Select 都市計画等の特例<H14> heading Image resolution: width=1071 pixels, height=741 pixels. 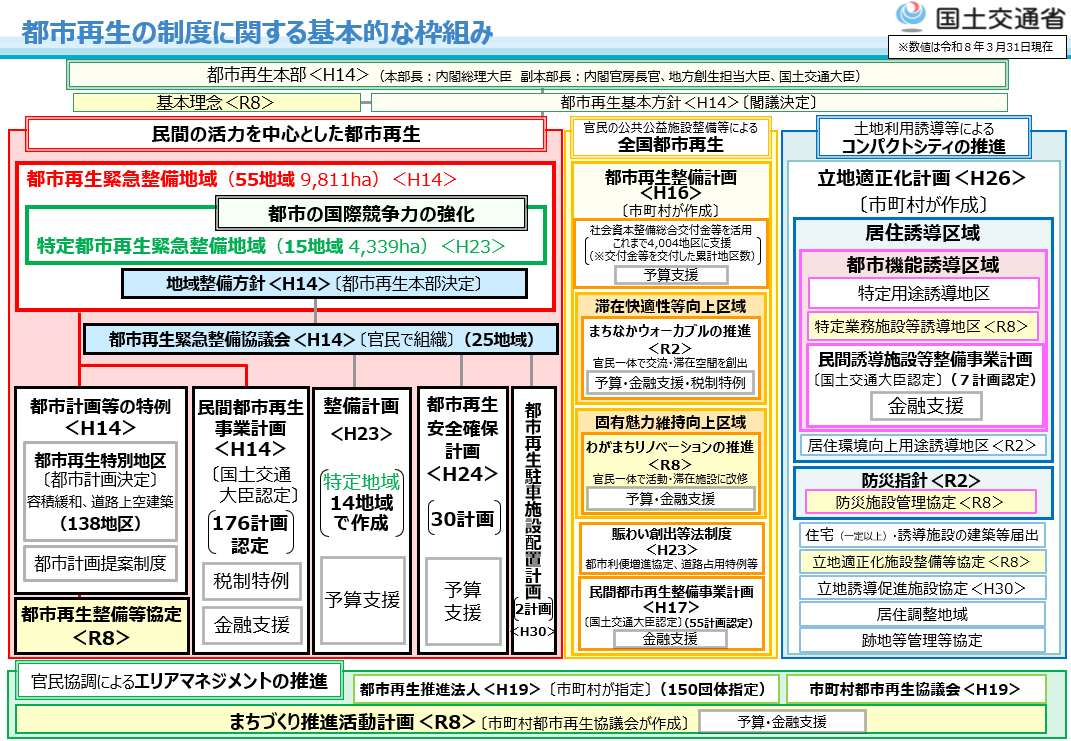point(100,417)
